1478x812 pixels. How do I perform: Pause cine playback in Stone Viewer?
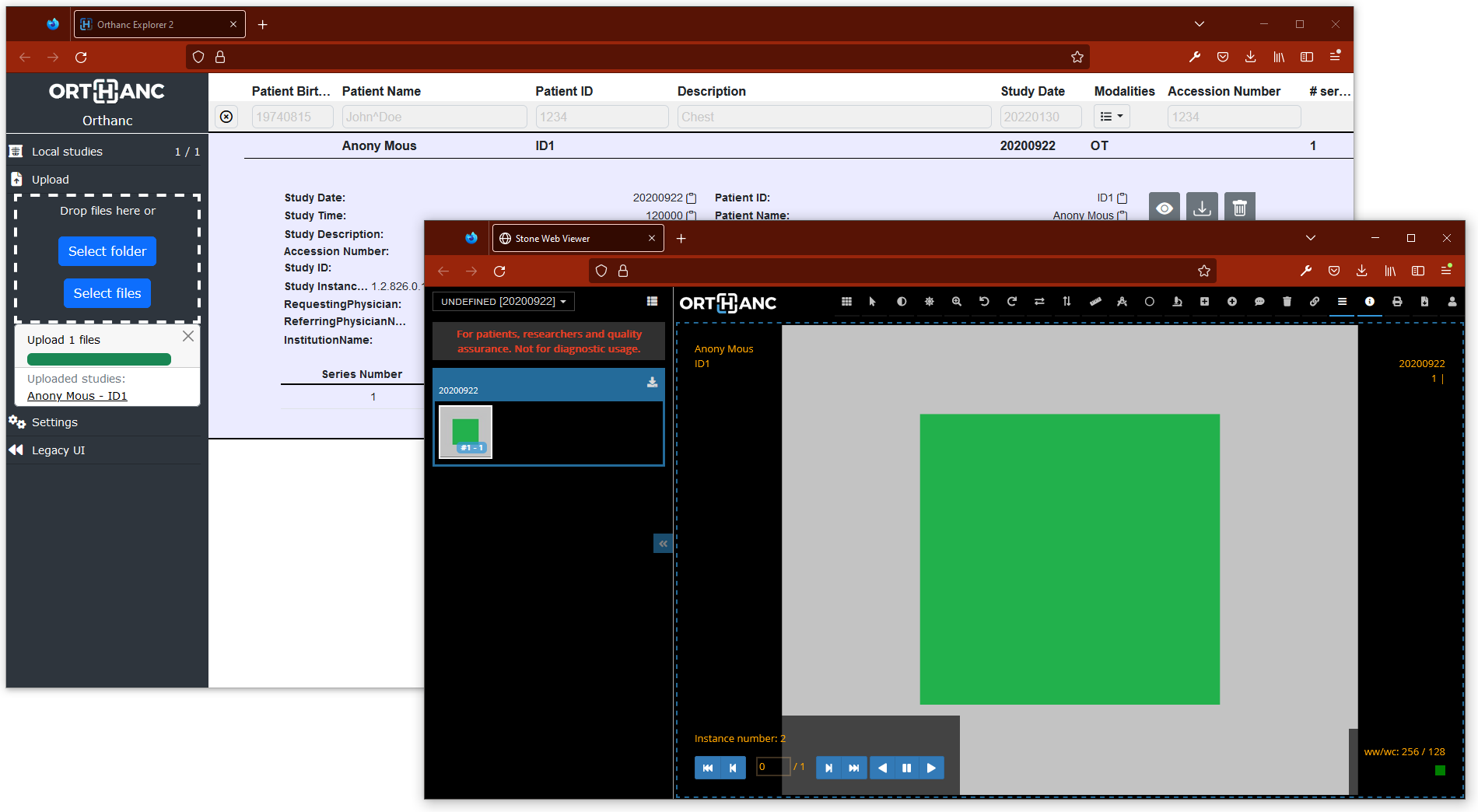[906, 768]
